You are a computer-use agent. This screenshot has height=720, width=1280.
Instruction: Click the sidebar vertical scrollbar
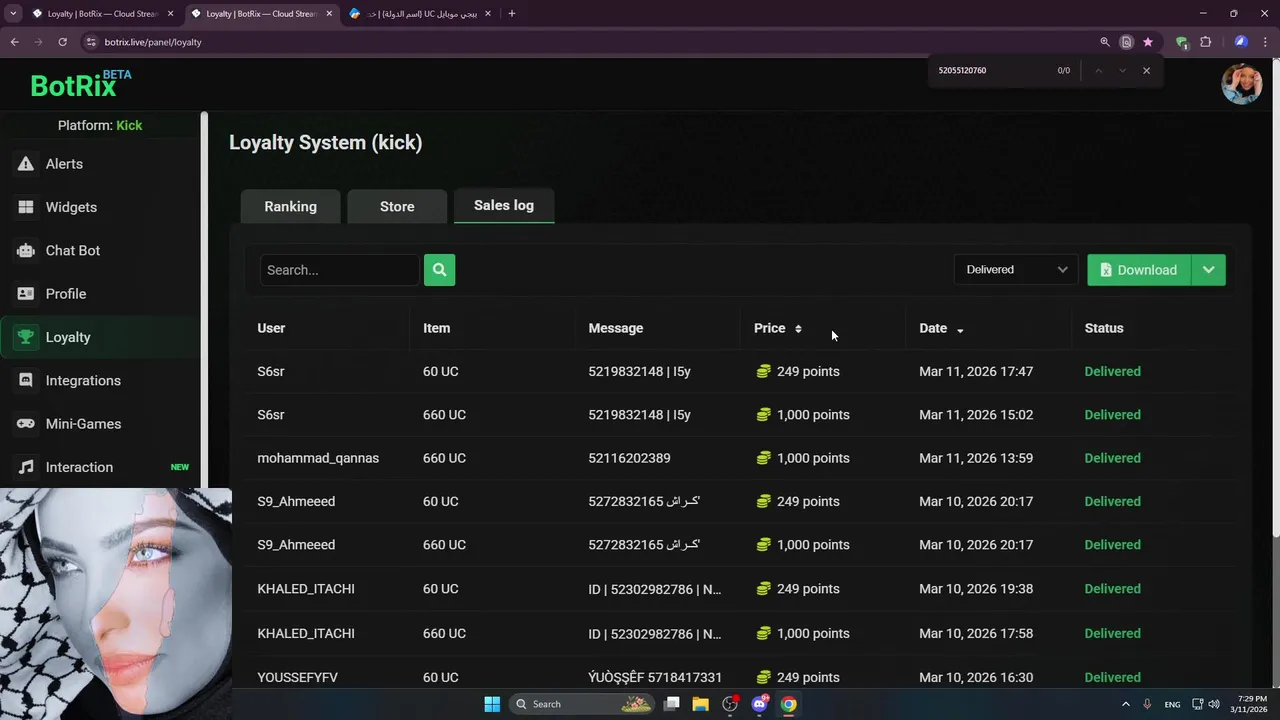[204, 300]
